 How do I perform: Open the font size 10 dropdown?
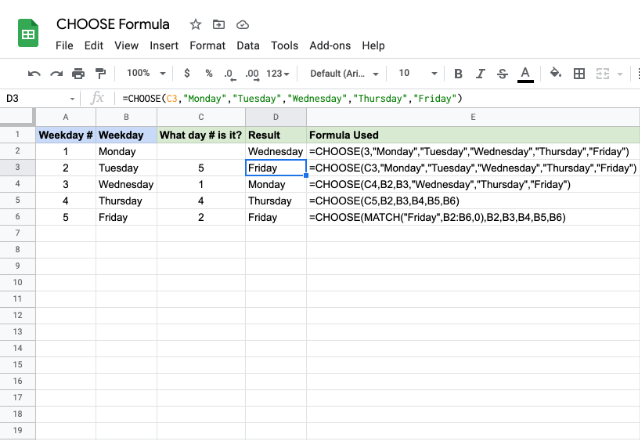[x=417, y=73]
